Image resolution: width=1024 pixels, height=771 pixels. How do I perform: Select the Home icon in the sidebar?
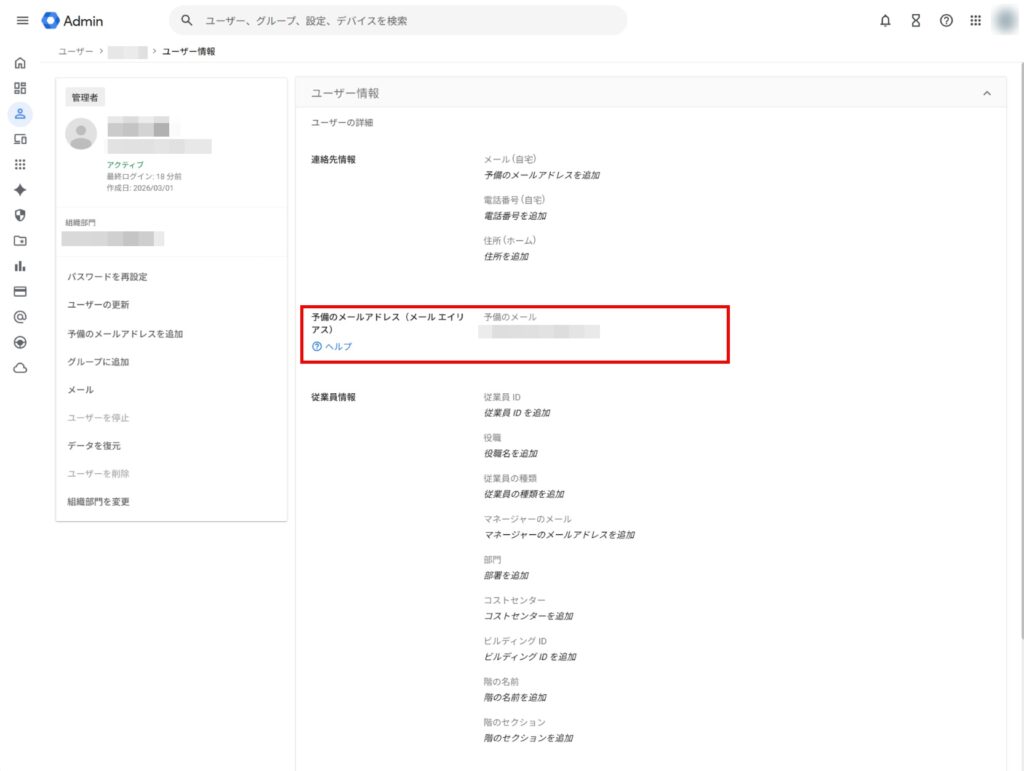18,62
